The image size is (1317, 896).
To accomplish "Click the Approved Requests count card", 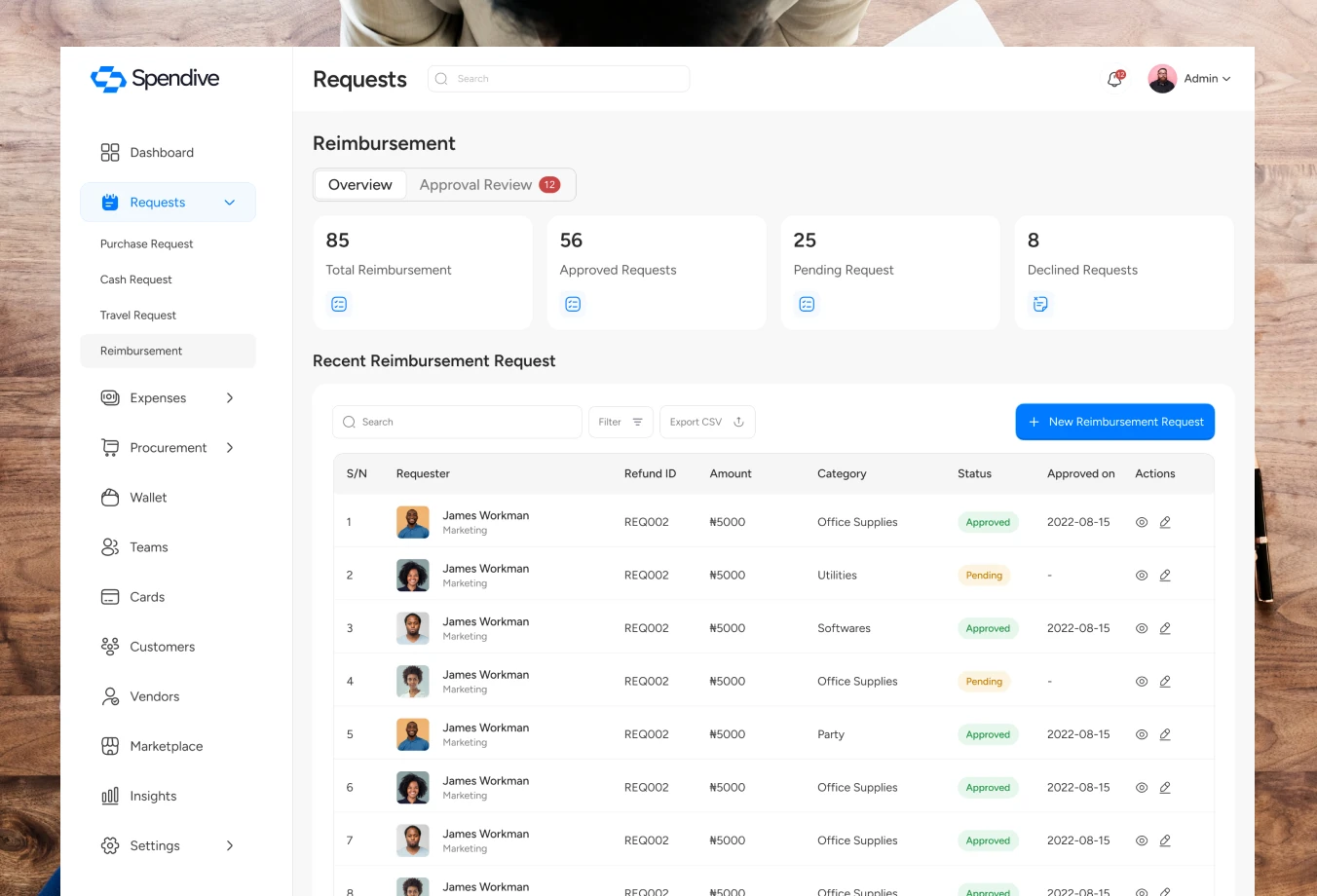I will 657,273.
